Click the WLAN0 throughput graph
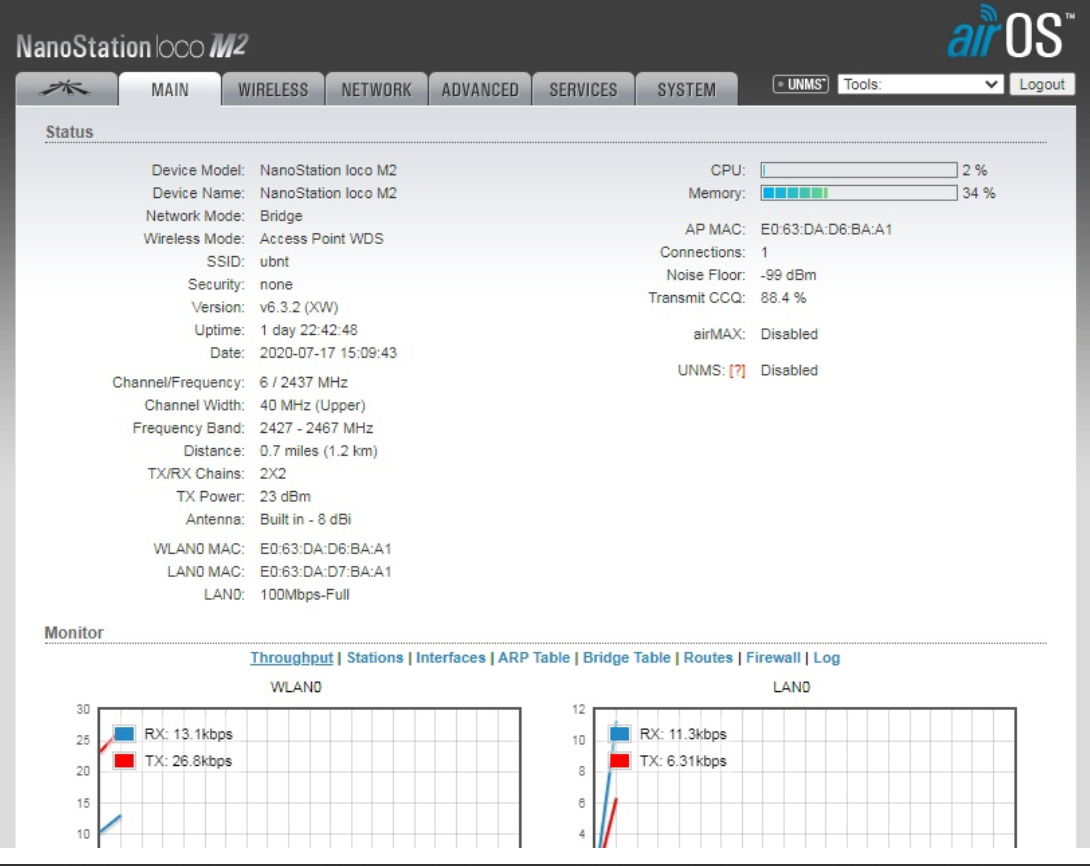Image resolution: width=1090 pixels, height=866 pixels. 309,778
